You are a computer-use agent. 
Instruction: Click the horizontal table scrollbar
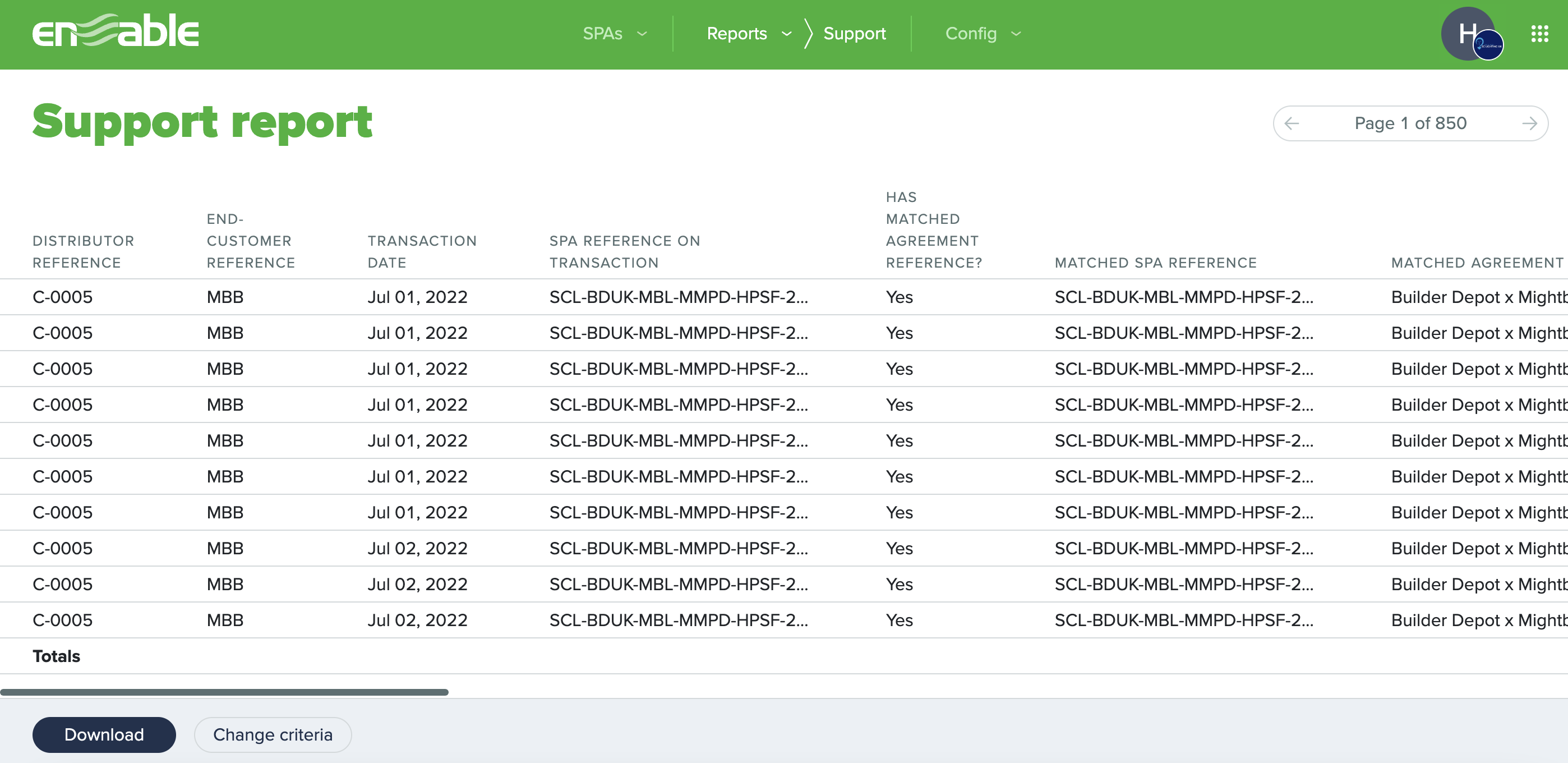(x=224, y=692)
